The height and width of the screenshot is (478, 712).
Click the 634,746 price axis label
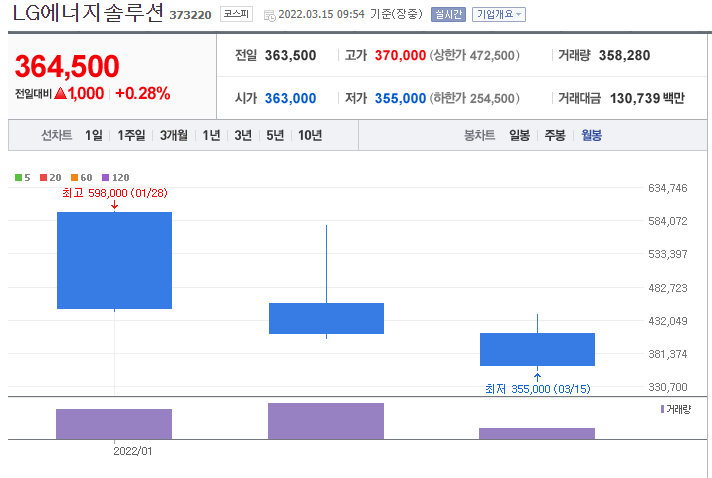pos(668,188)
